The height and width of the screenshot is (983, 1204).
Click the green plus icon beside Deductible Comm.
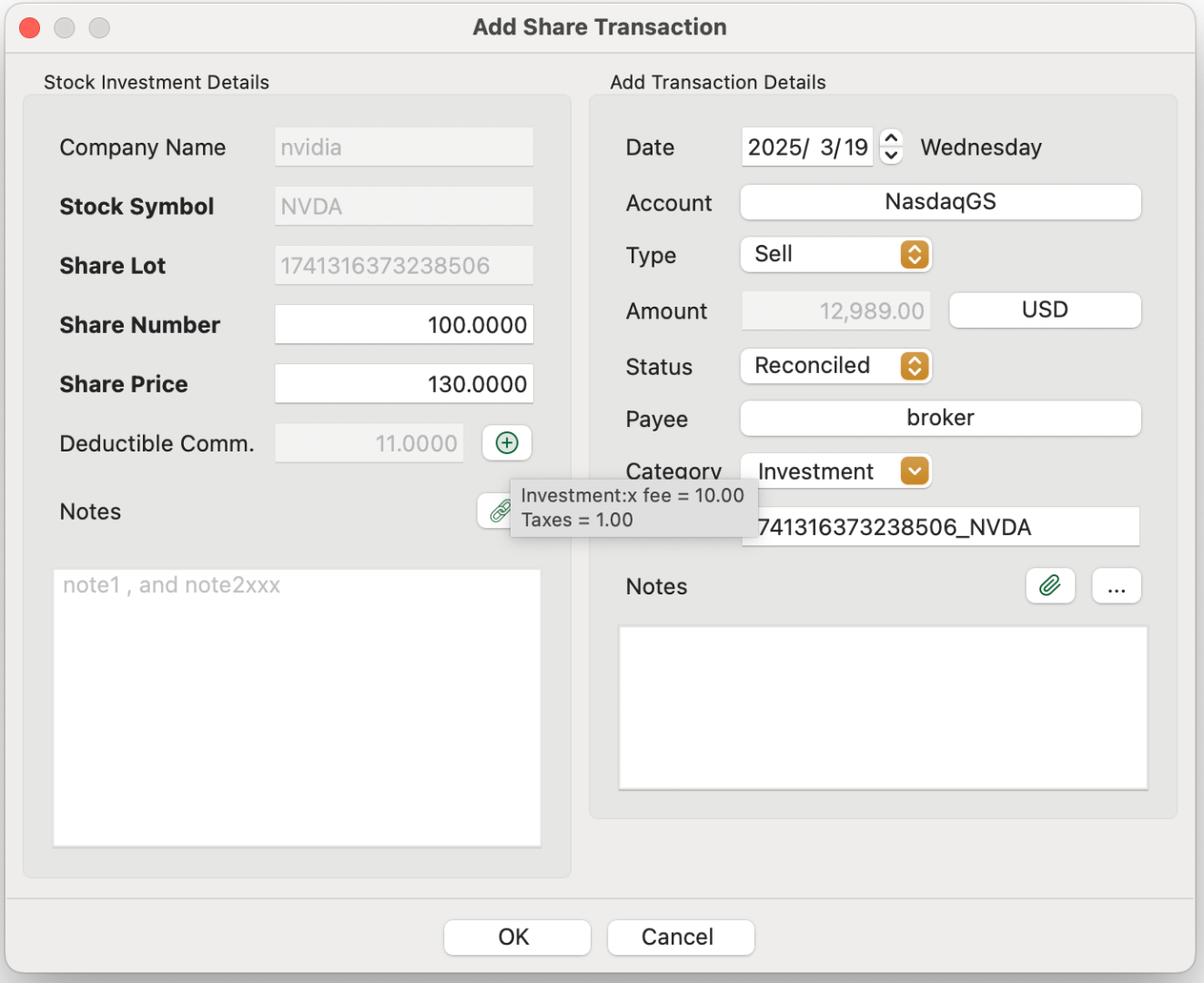pos(507,443)
